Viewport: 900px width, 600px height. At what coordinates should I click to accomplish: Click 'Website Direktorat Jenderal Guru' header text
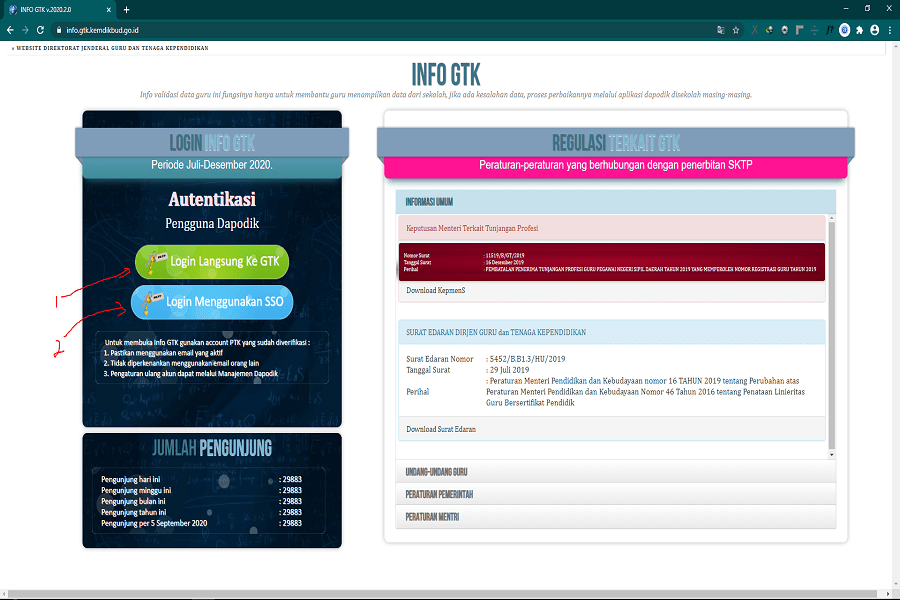[x=112, y=48]
